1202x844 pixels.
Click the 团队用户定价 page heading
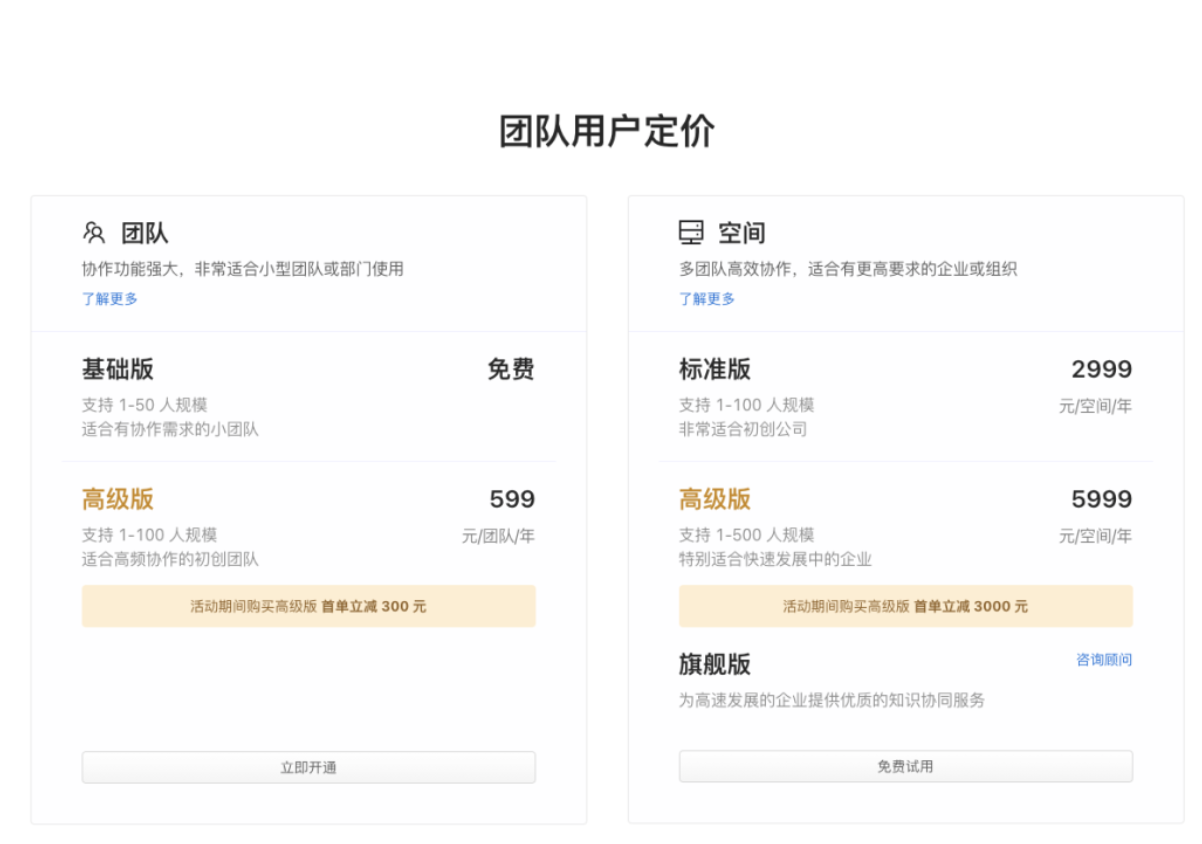click(x=607, y=132)
